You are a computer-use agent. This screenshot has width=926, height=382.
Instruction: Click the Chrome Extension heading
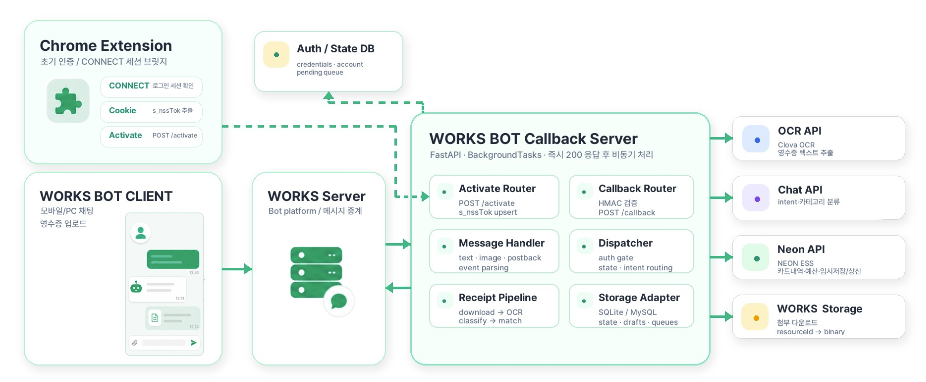point(106,46)
